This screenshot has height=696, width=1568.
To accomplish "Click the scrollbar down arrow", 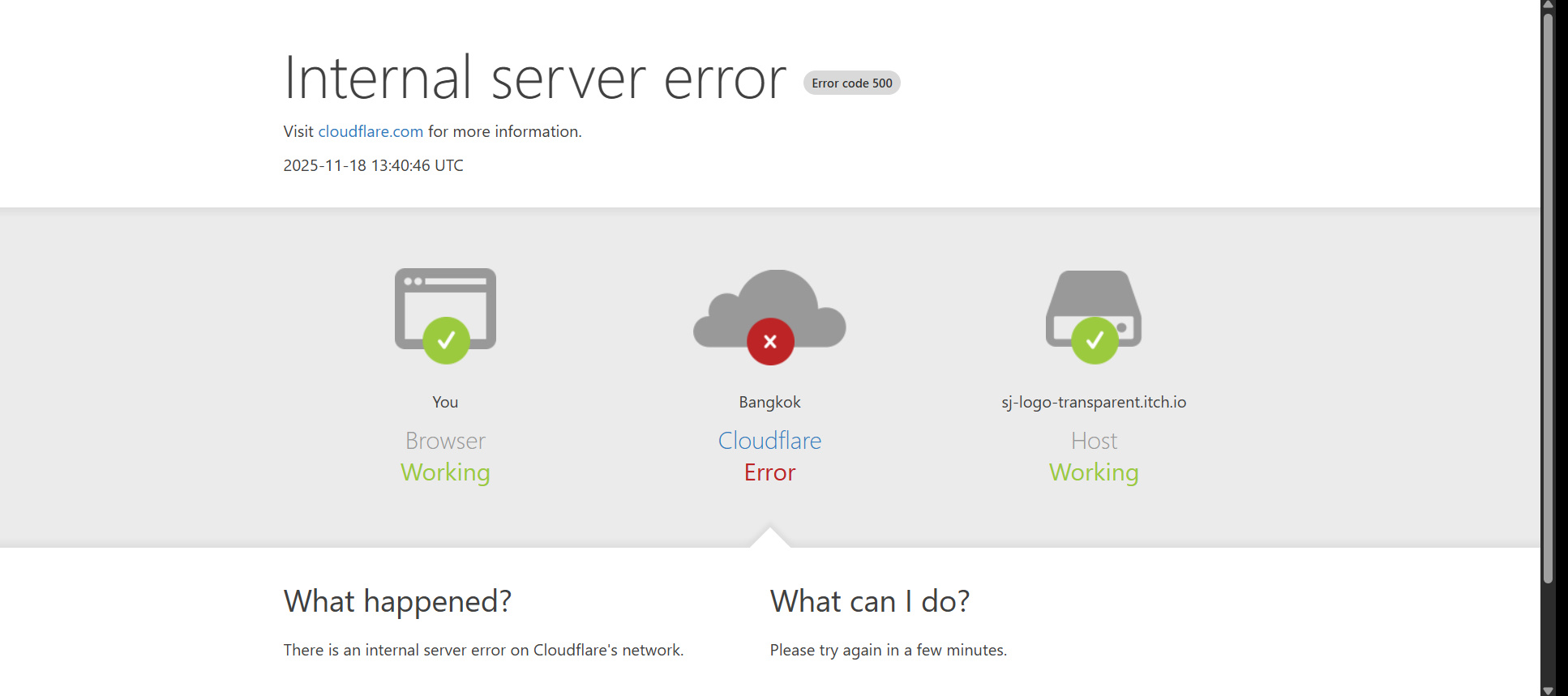I will click(1548, 690).
